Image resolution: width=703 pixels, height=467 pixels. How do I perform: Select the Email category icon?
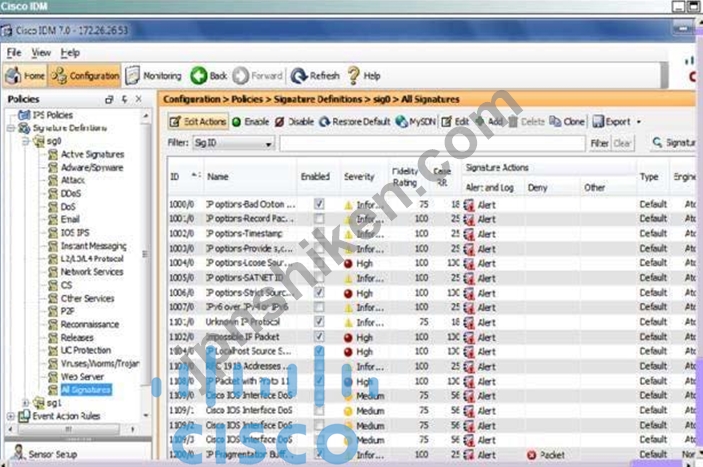(x=53, y=220)
